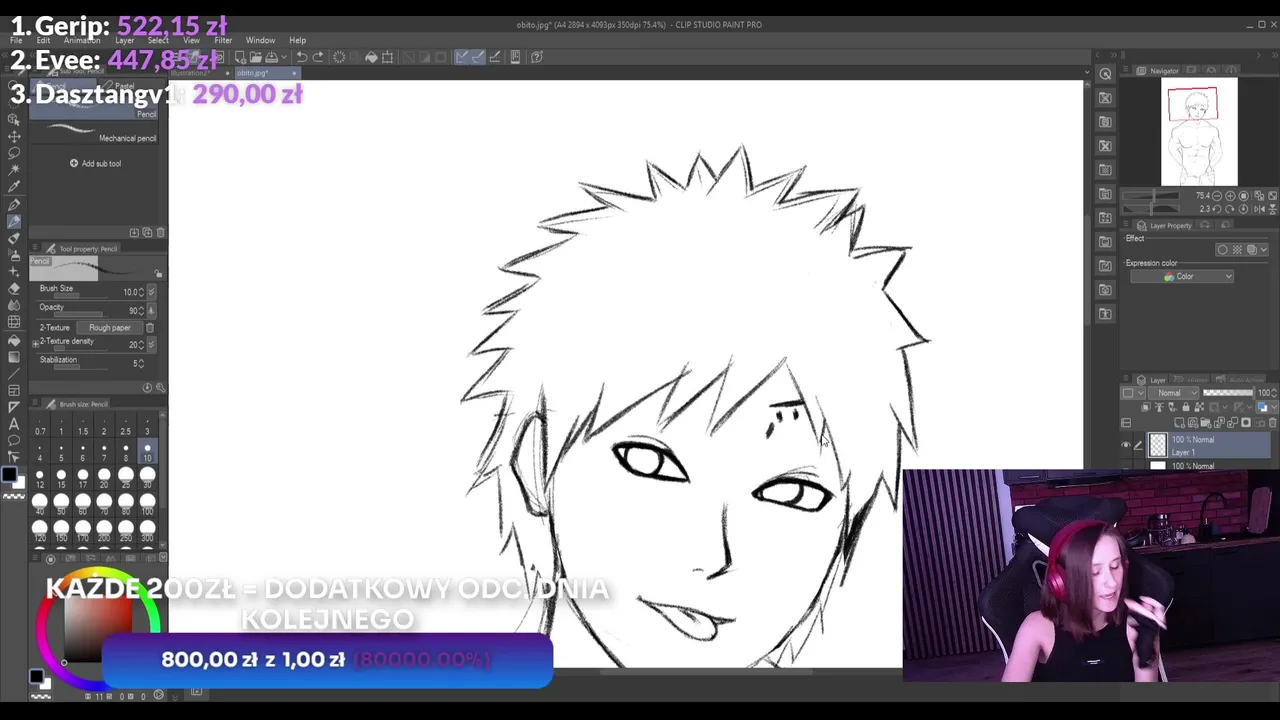Select the Pen tool in the toolbar
The width and height of the screenshot is (1280, 720).
pos(14,203)
